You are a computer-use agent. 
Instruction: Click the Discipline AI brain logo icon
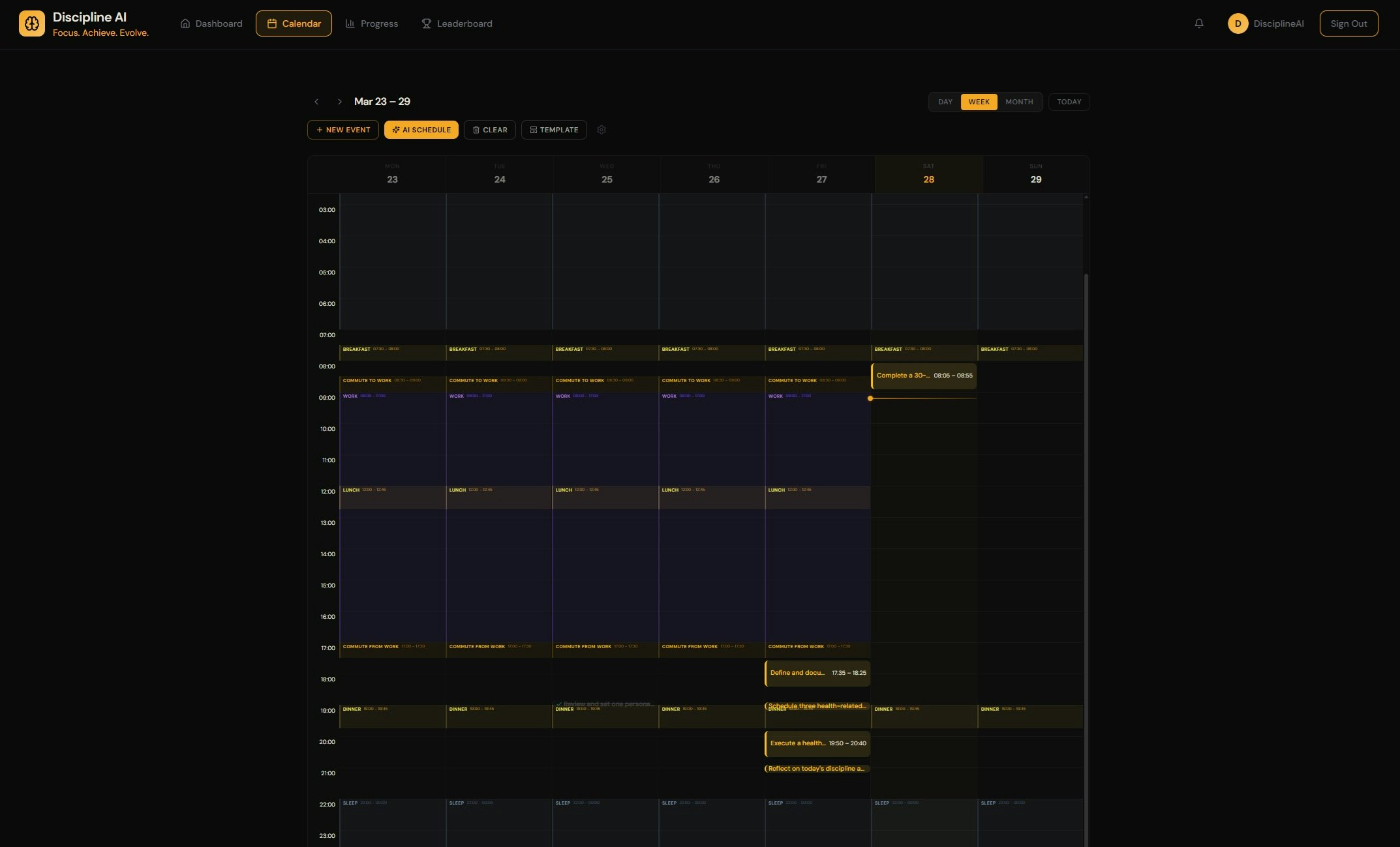coord(31,23)
